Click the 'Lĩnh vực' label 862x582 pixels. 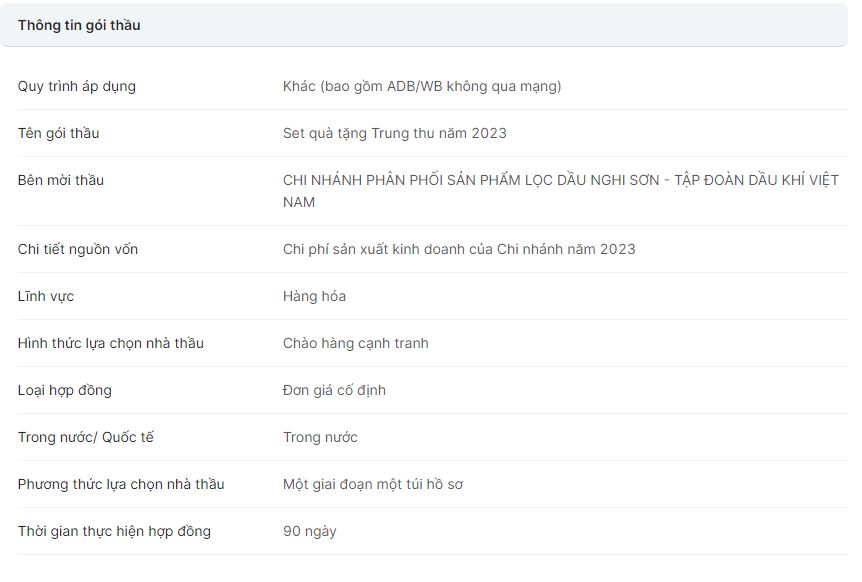click(46, 296)
